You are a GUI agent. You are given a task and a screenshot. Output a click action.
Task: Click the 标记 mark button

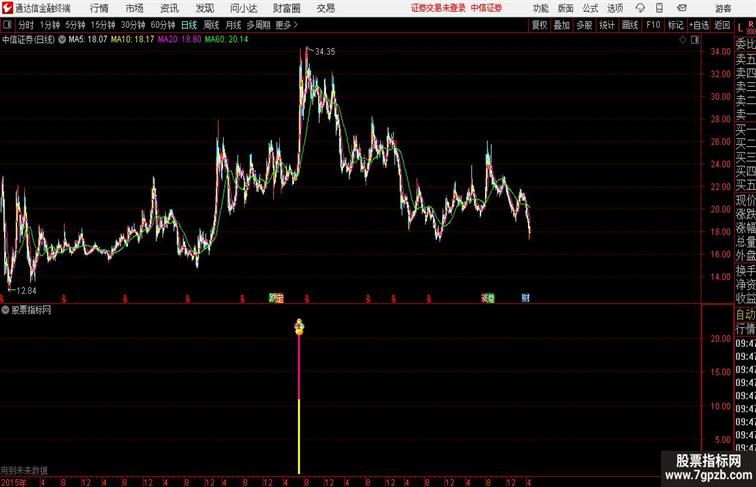point(675,25)
